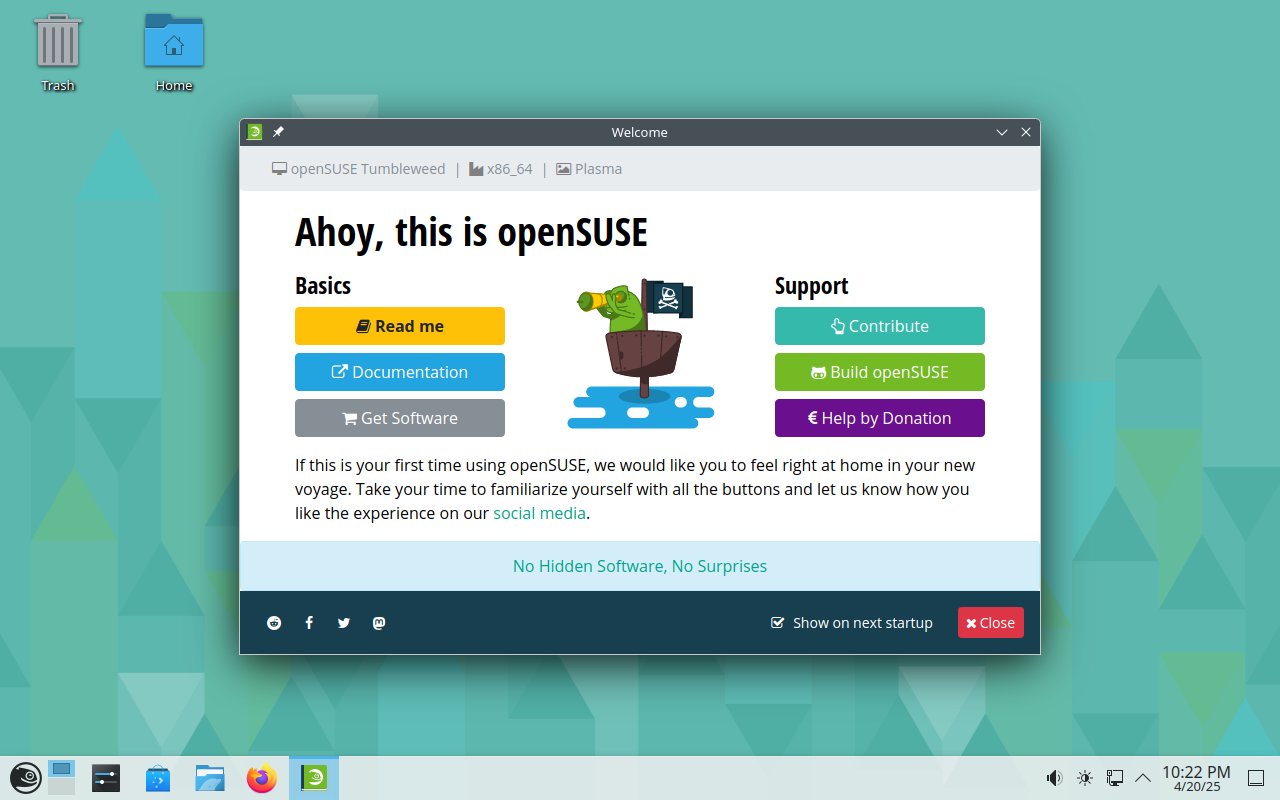The image size is (1280, 800).
Task: Click the Get Software button
Action: (x=400, y=418)
